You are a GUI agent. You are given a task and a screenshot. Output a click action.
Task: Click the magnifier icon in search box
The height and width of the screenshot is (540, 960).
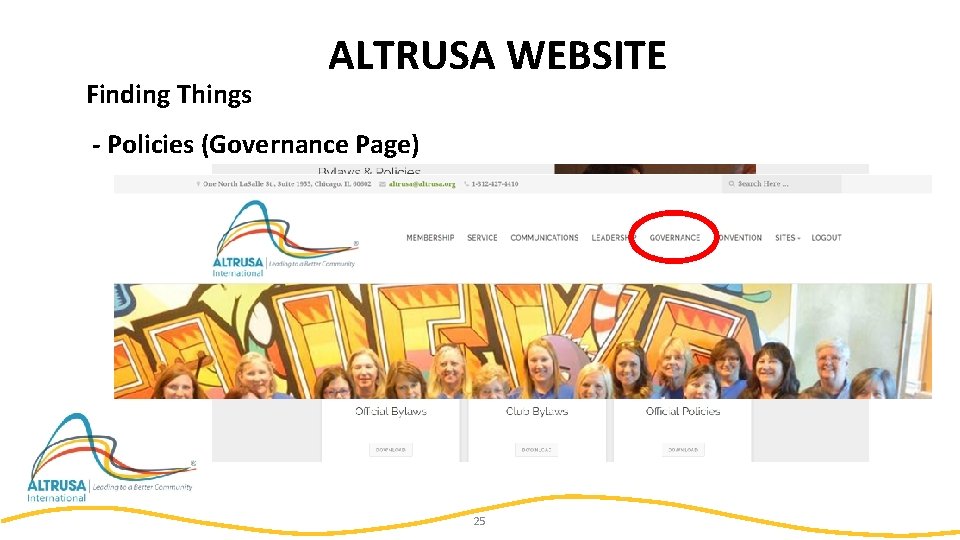point(731,184)
